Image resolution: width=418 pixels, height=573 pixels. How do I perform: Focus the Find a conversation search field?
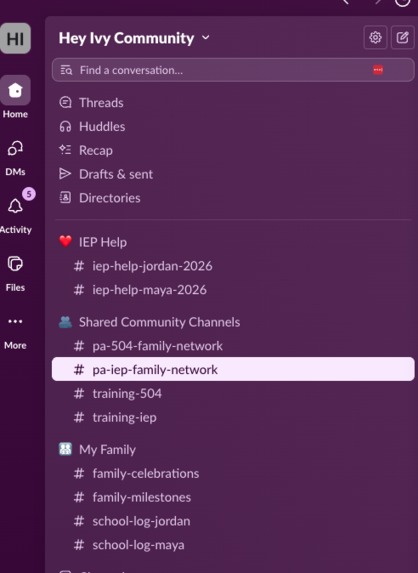(233, 70)
